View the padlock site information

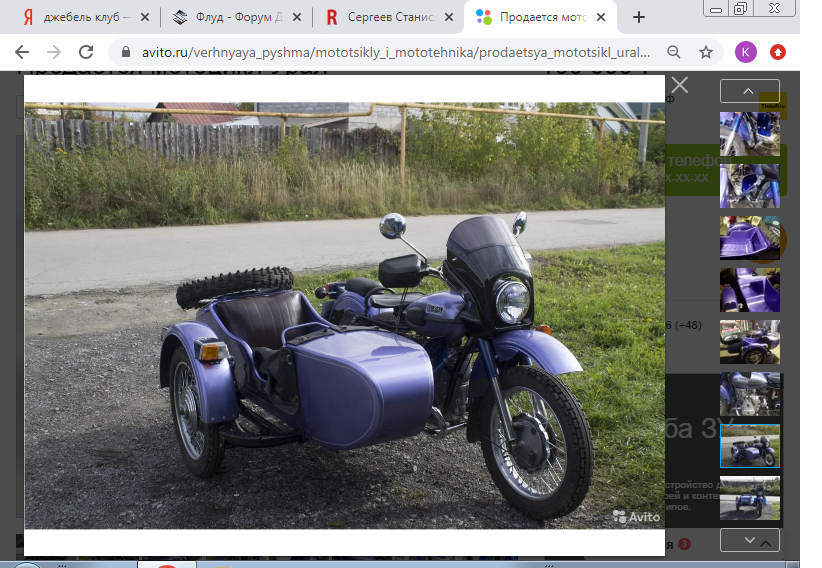[125, 52]
